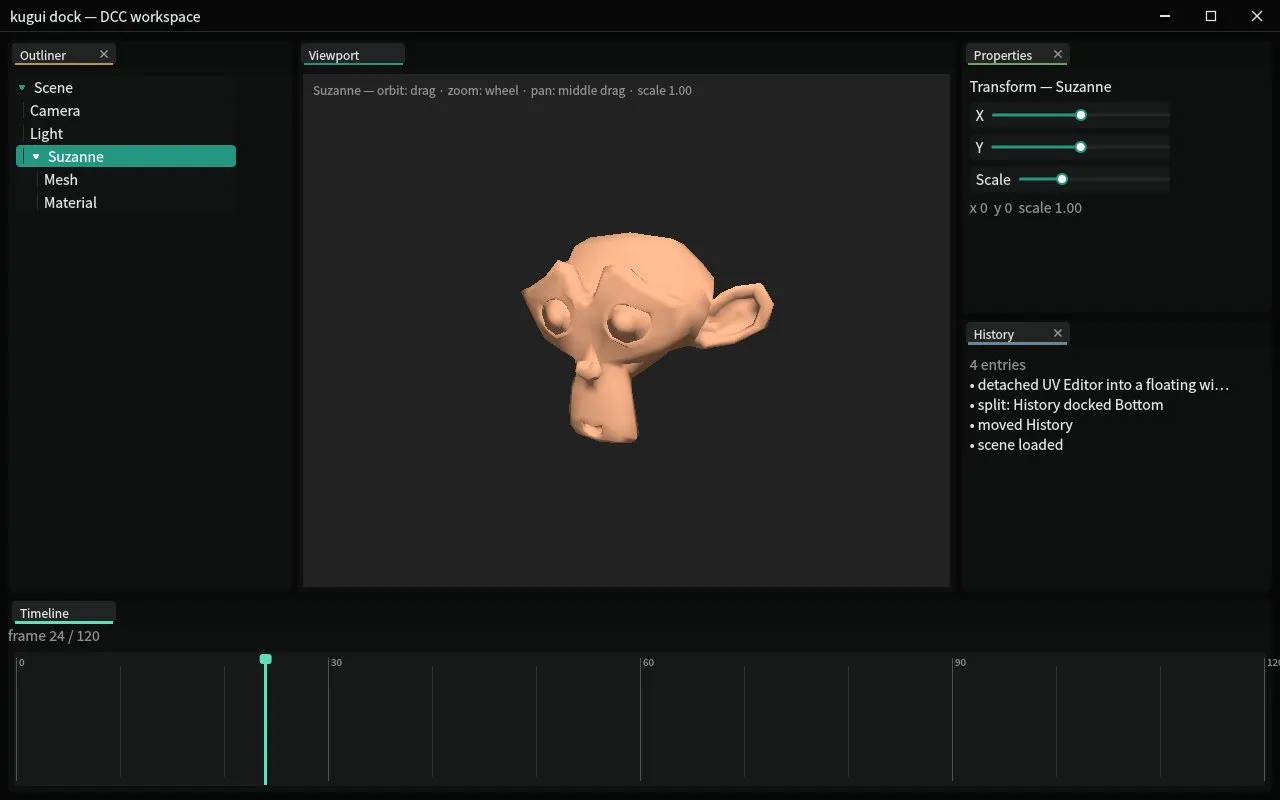Click the frame 30 tick on timeline

click(329, 719)
